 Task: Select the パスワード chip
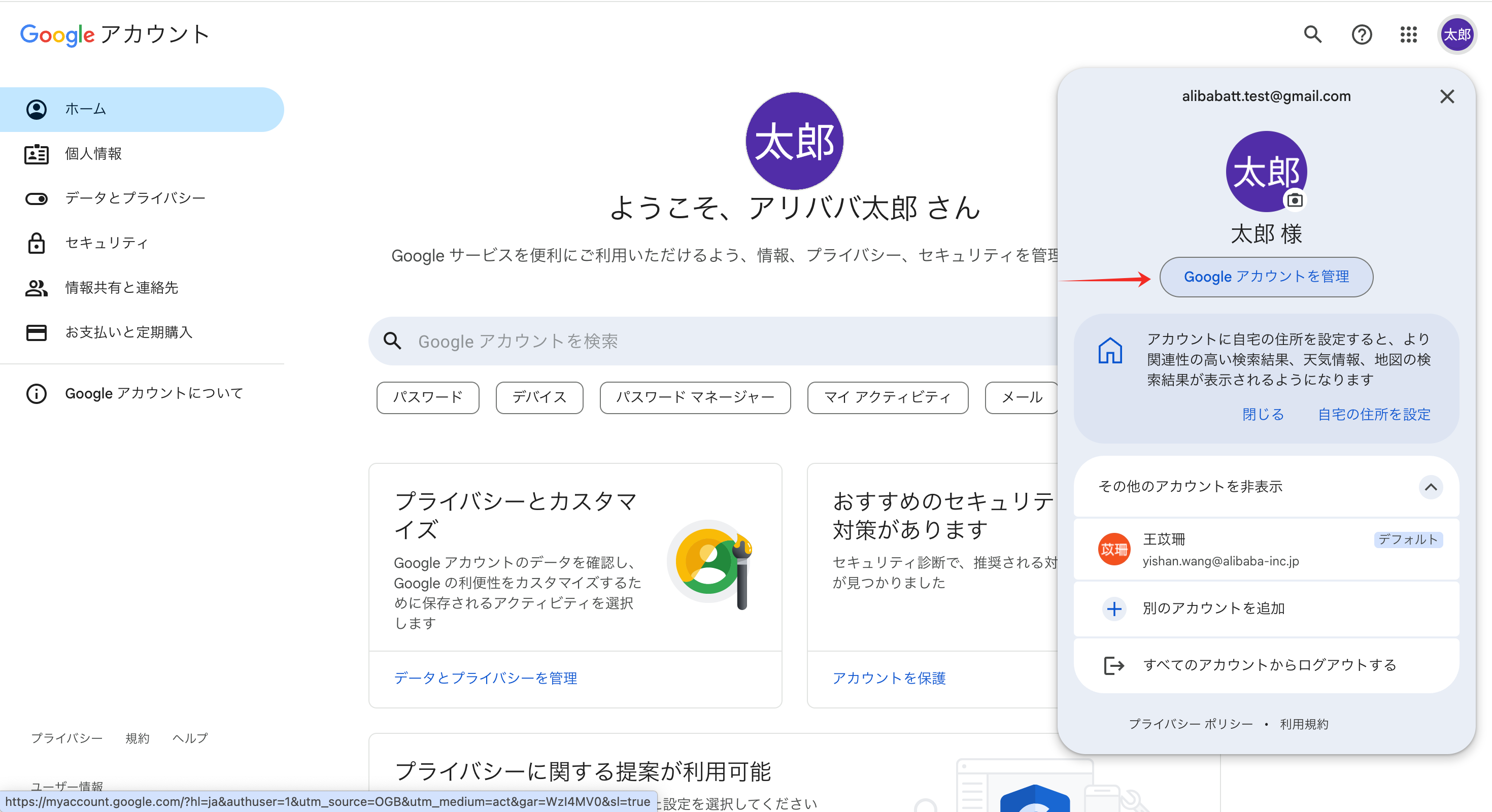427,397
